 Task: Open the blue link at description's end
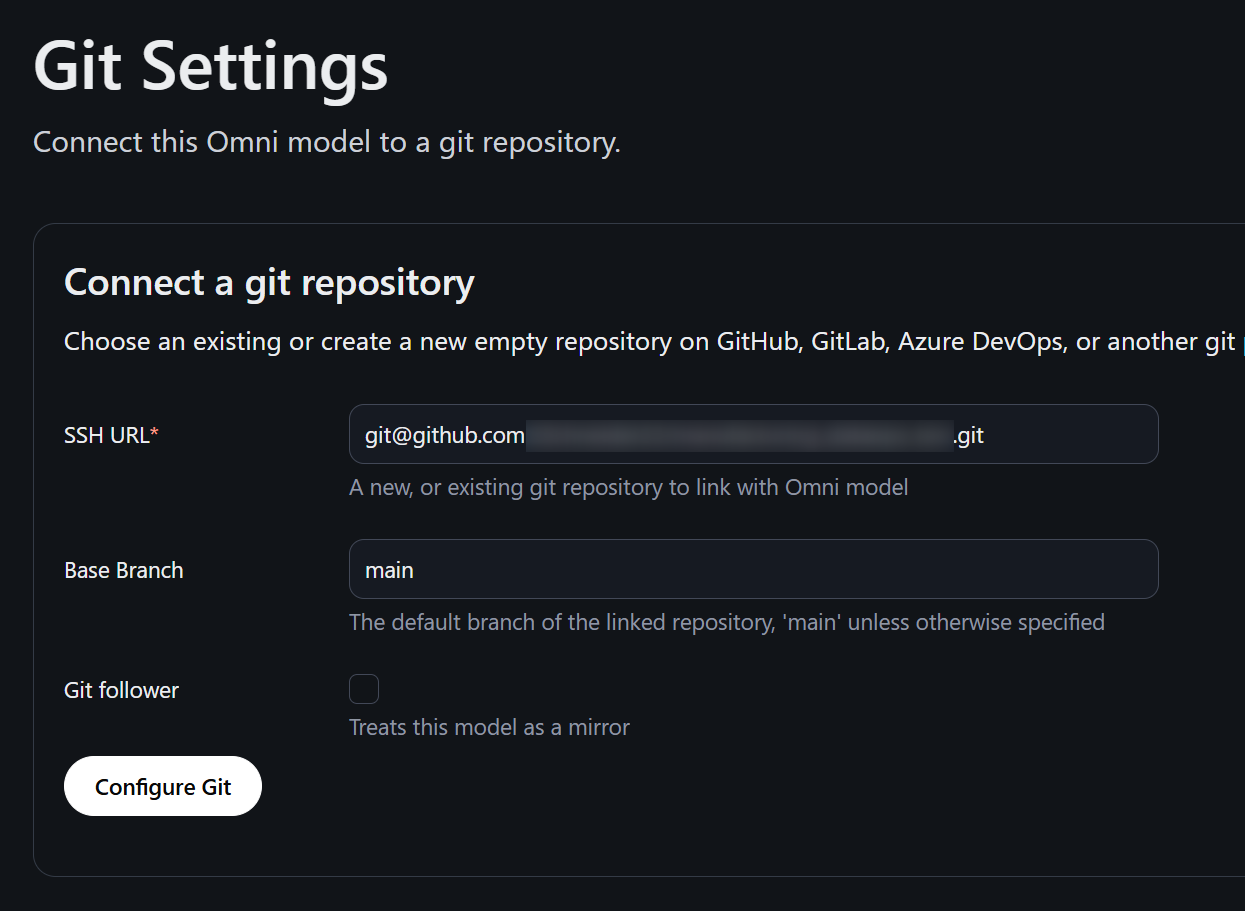1241,343
